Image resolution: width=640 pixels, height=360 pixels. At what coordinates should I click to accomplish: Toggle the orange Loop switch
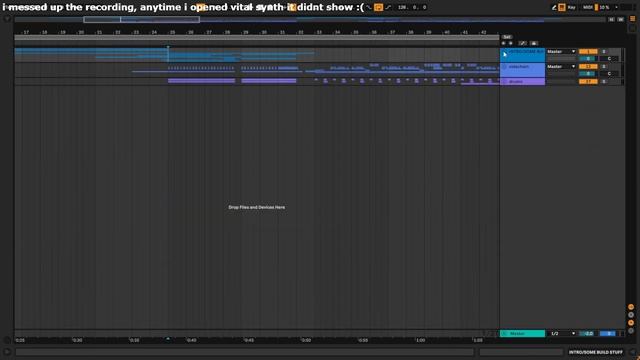[379, 7]
